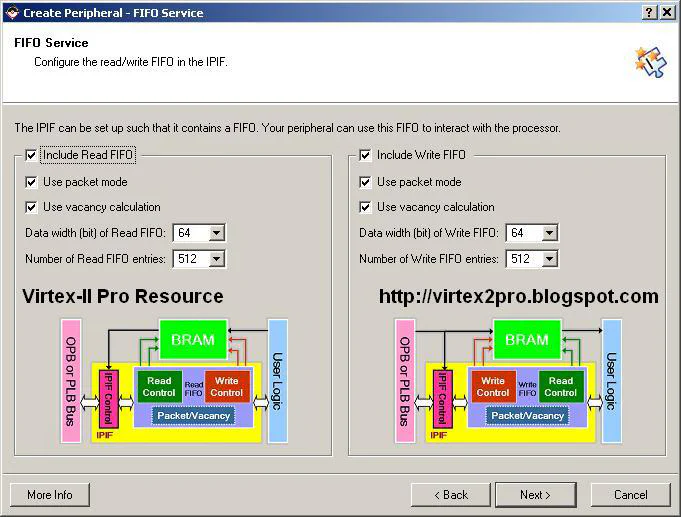681x517 pixels.
Task: Toggle the Include Read FIFO checkbox
Action: [32, 155]
